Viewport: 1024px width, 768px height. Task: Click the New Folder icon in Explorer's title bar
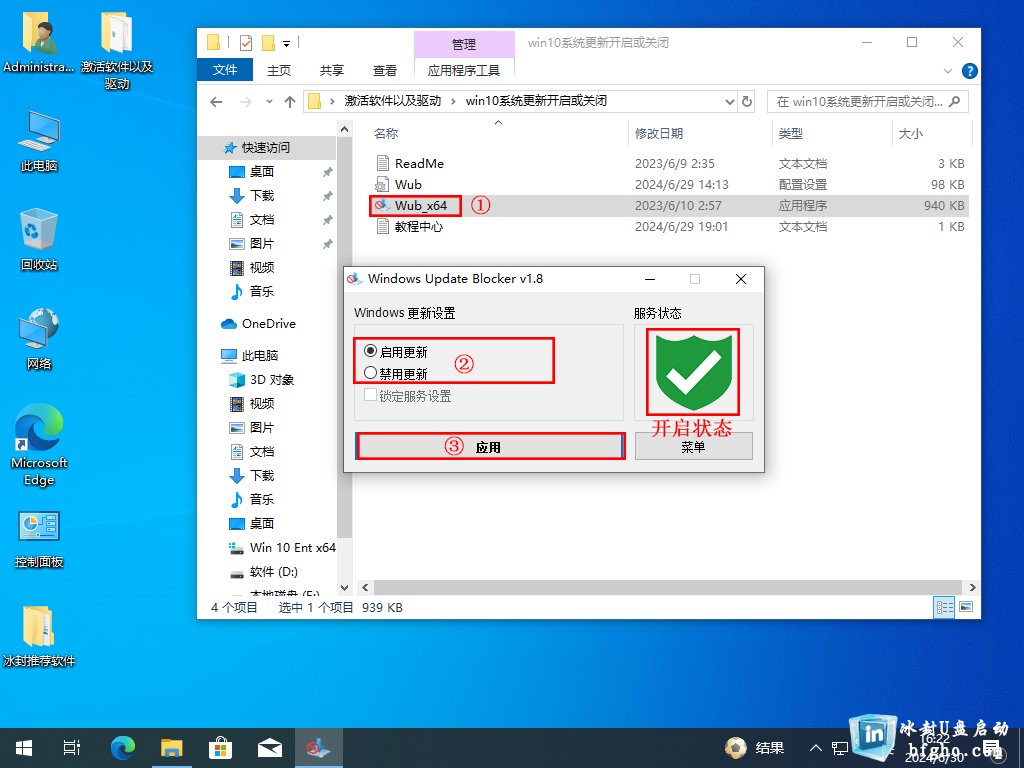point(268,43)
